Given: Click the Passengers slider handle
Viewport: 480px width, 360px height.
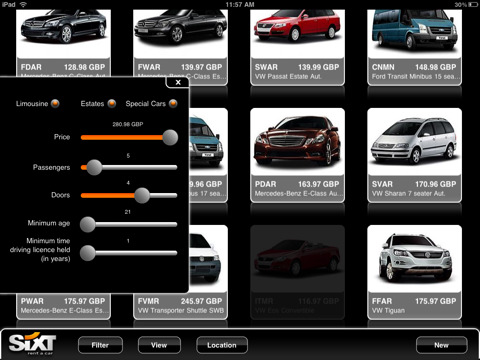Looking at the screenshot, I should pos(94,167).
